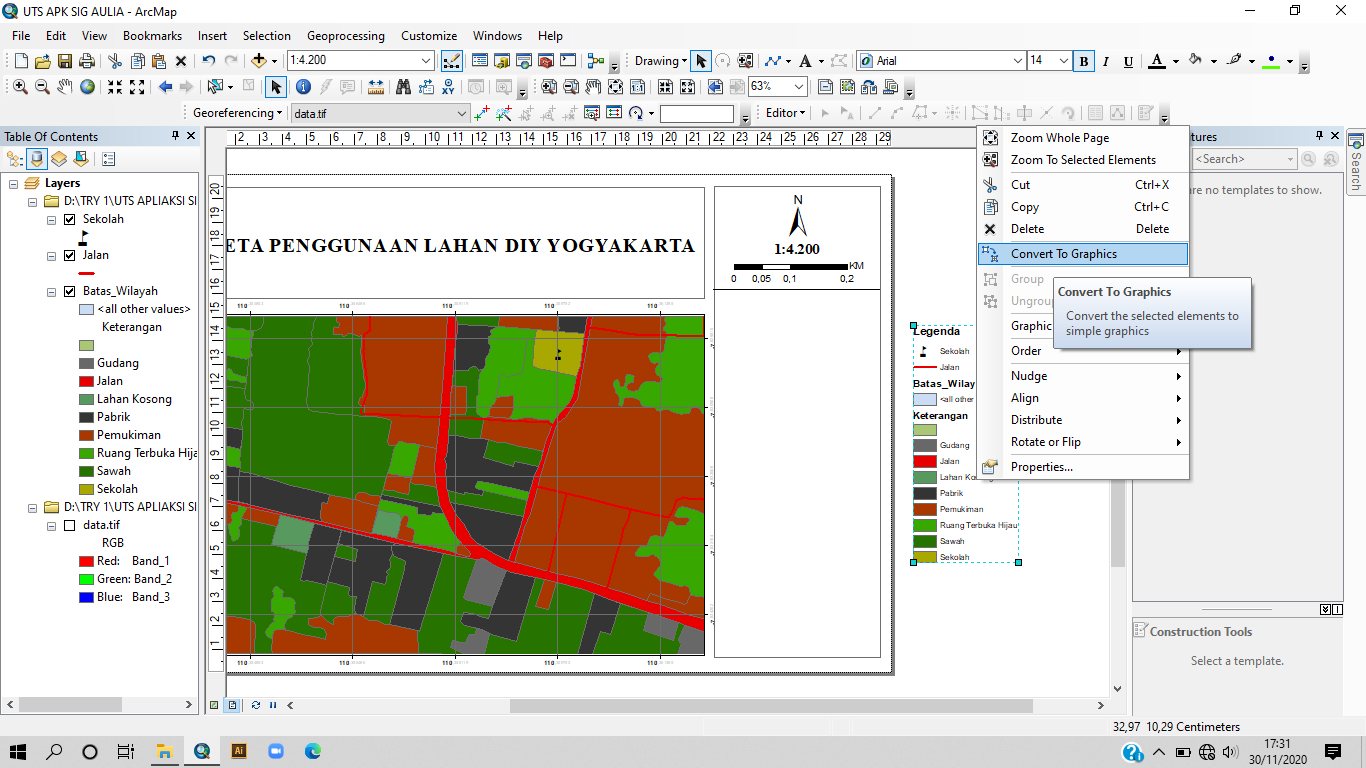Click the Full Extent globe icon
Screen dimensions: 1366x768
88,87
